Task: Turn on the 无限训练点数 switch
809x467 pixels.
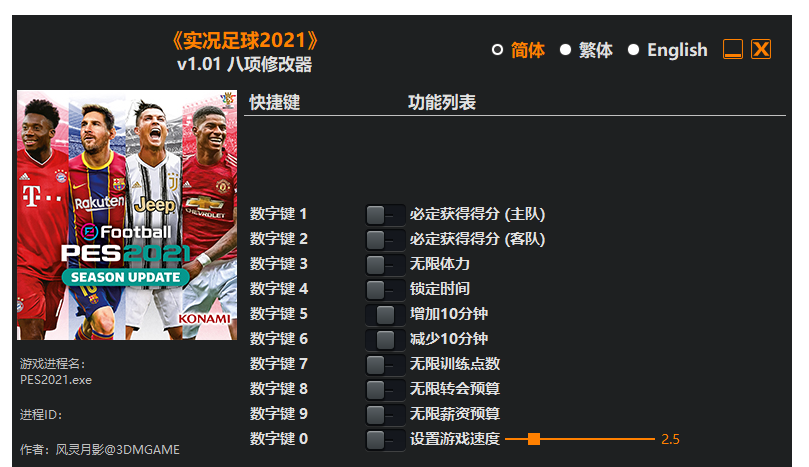Action: click(x=385, y=364)
